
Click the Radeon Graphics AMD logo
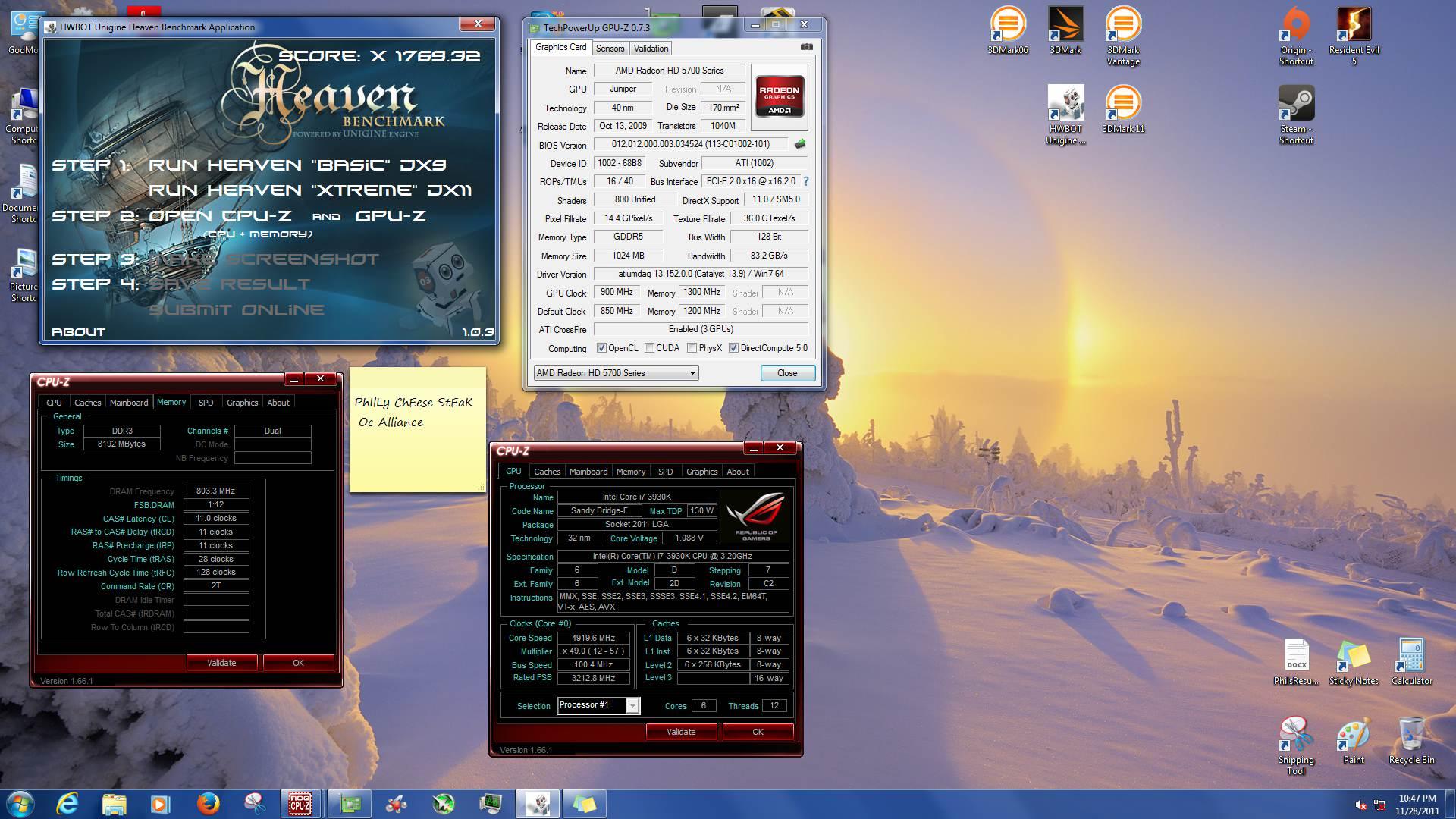pyautogui.click(x=780, y=97)
